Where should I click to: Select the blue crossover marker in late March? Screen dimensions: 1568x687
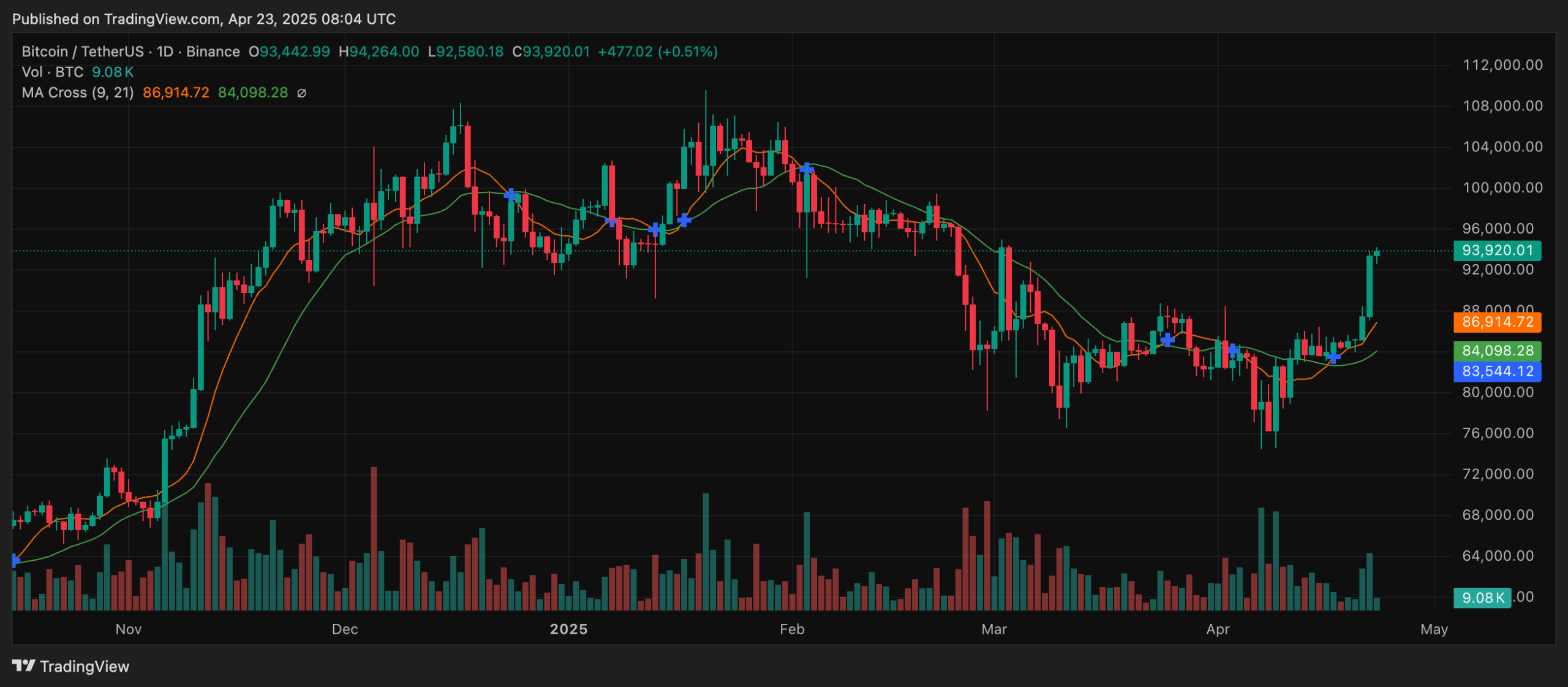tap(1166, 339)
